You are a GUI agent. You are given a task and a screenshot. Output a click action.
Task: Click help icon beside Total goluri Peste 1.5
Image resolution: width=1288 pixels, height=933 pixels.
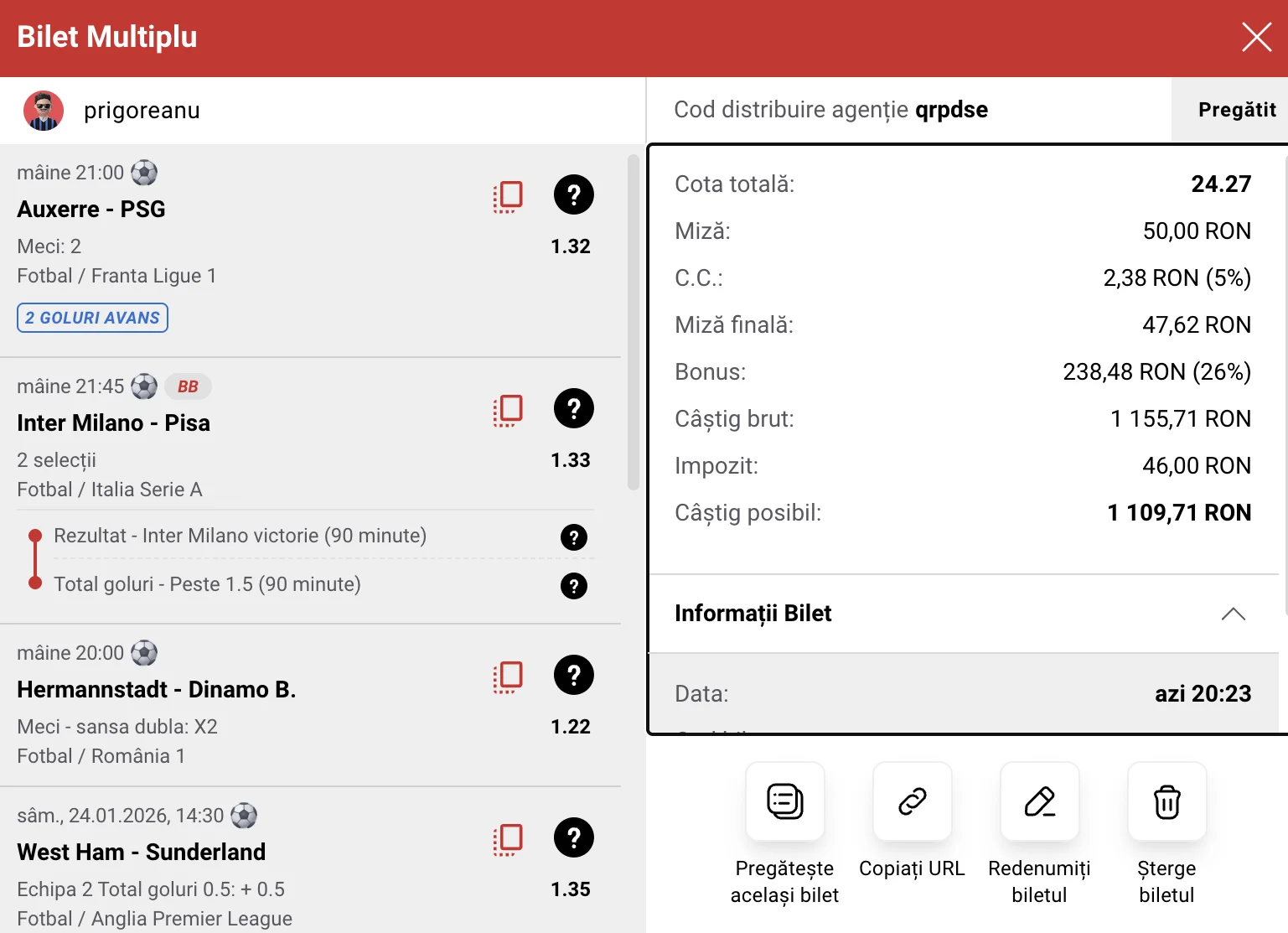573,586
